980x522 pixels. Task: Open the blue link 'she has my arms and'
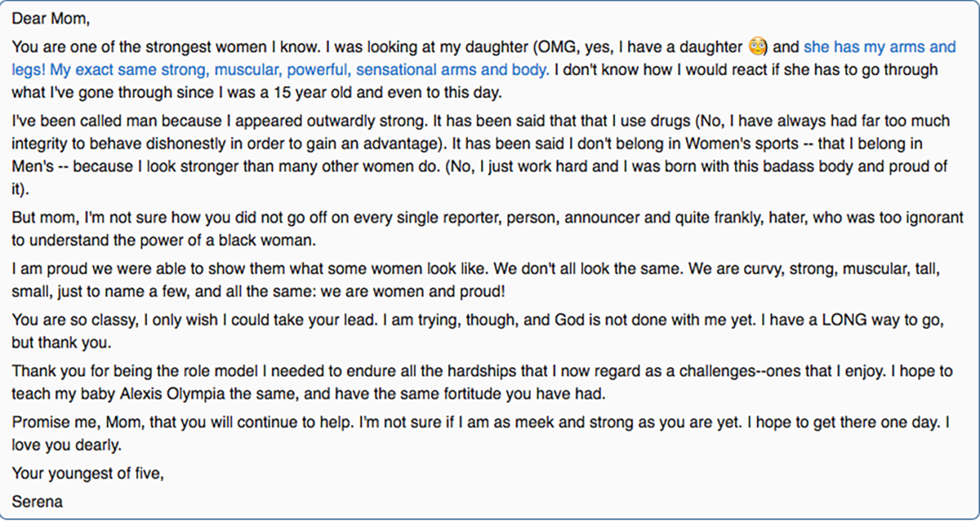[879, 47]
